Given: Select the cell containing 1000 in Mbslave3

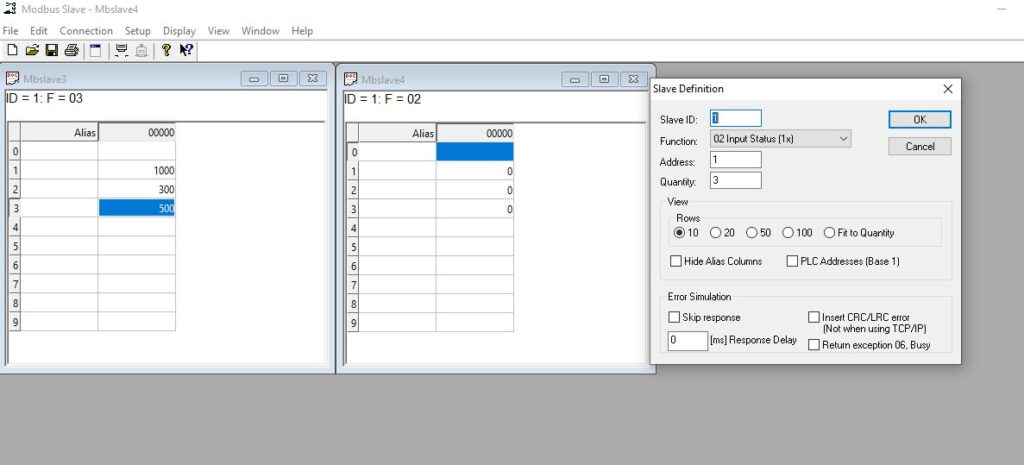Looking at the screenshot, I should (x=137, y=170).
